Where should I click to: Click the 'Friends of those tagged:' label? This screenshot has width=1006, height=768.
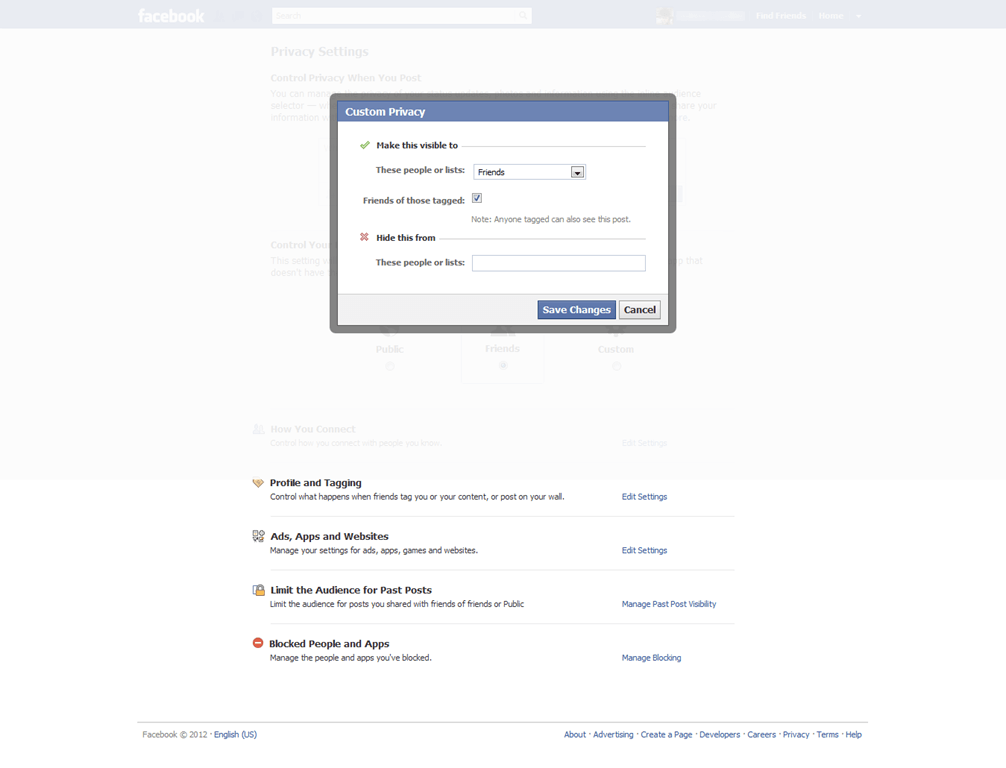tap(414, 200)
